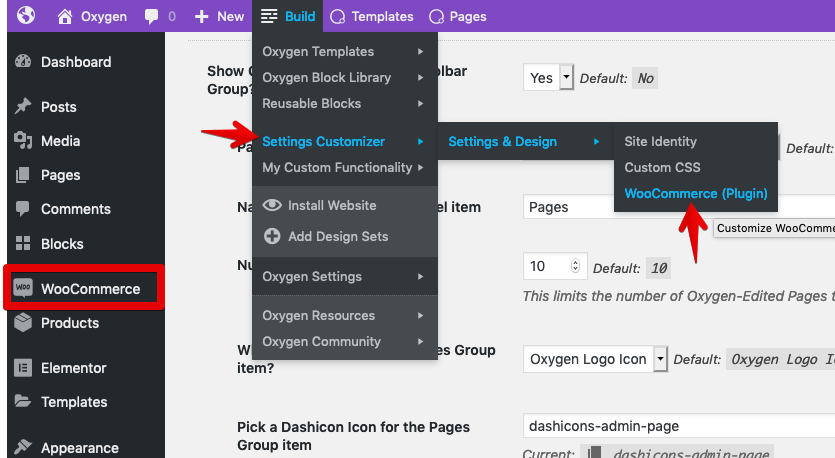This screenshot has height=458, width=835.
Task: Click the sidebar Pages icon
Action: pos(23,175)
